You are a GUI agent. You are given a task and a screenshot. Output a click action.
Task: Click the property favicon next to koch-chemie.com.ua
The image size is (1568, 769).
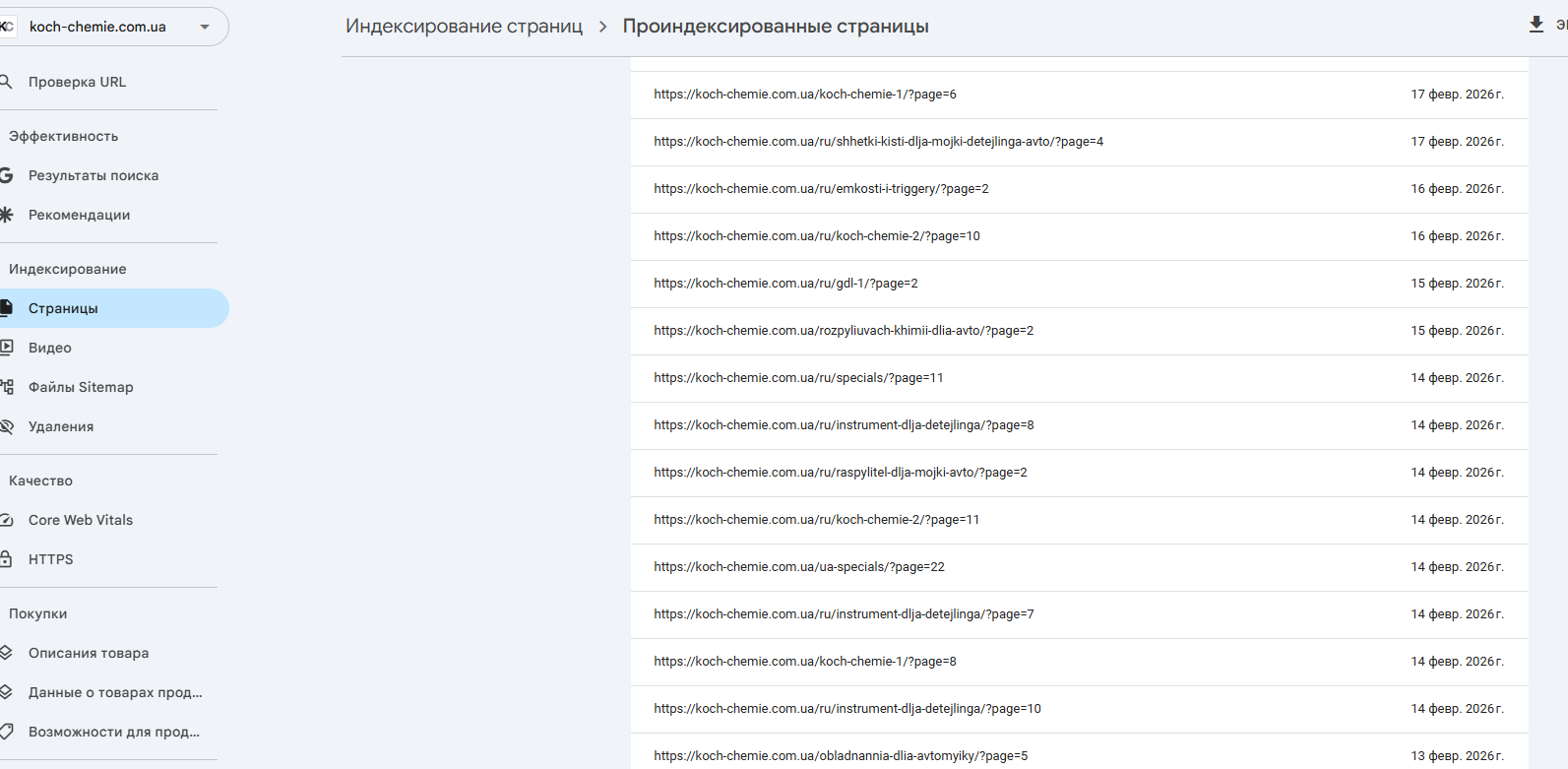(7, 27)
